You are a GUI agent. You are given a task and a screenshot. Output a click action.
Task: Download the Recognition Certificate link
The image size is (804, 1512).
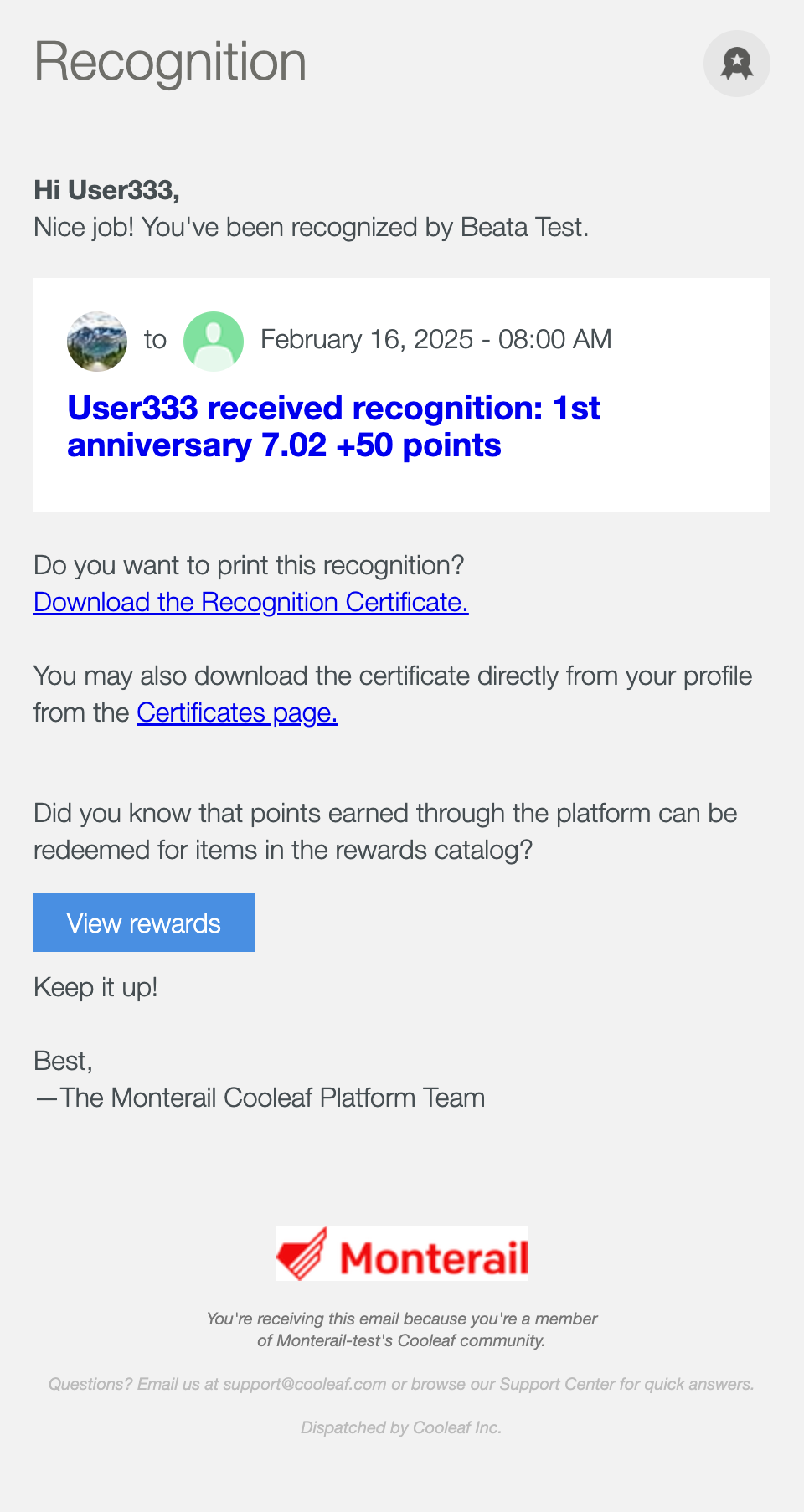coord(250,602)
